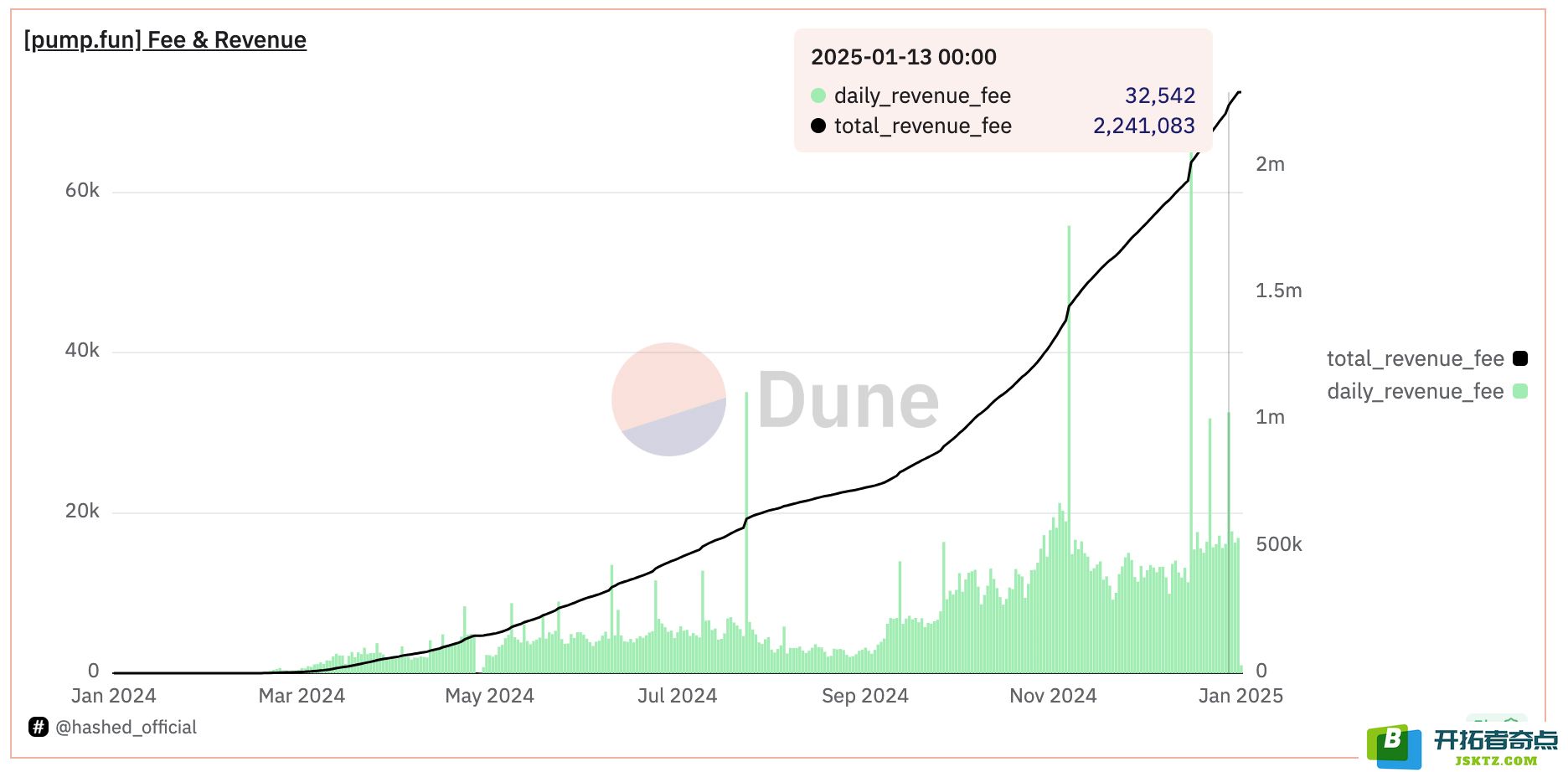Click the May 2024 x-axis label
Image resolution: width=1568 pixels, height=772 pixels.
tap(489, 696)
